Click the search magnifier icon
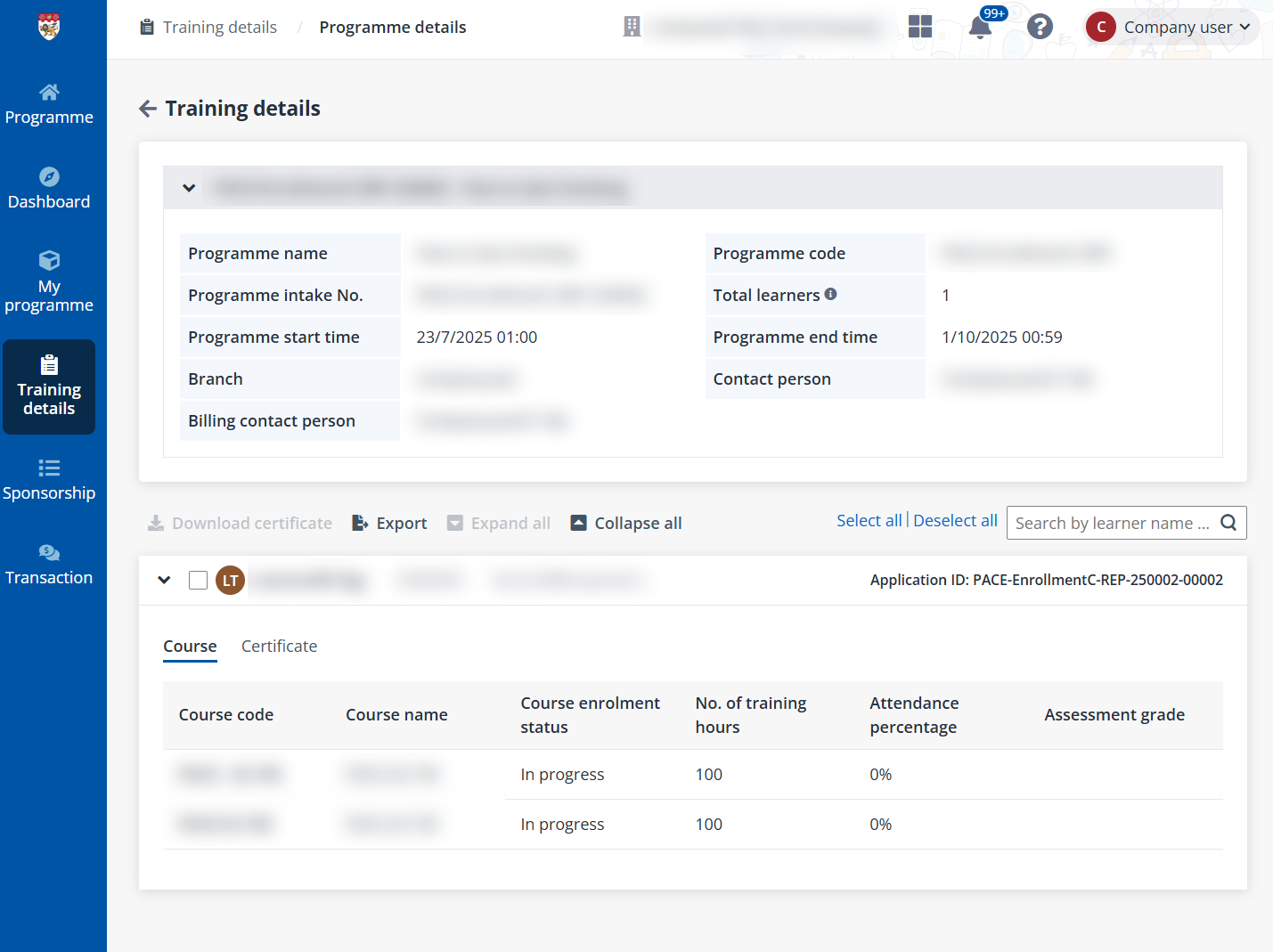 [1228, 523]
